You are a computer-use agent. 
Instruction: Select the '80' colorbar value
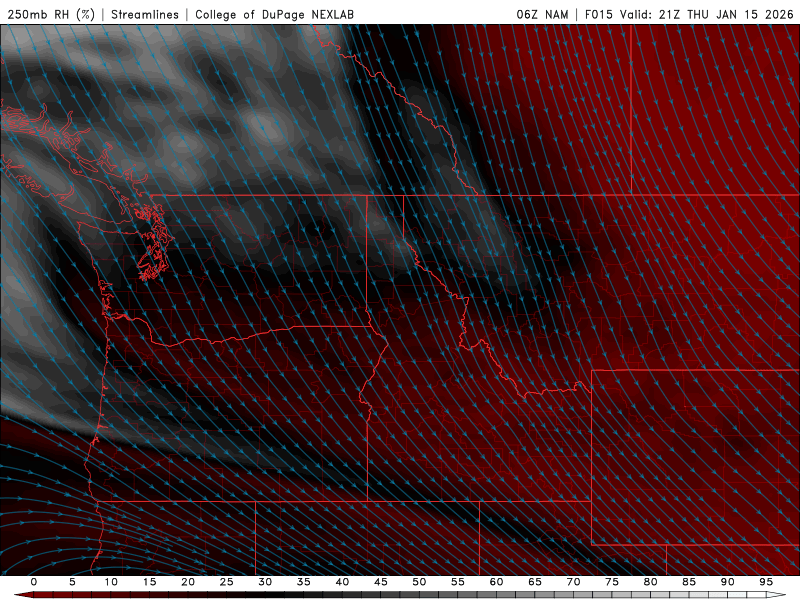[651, 582]
